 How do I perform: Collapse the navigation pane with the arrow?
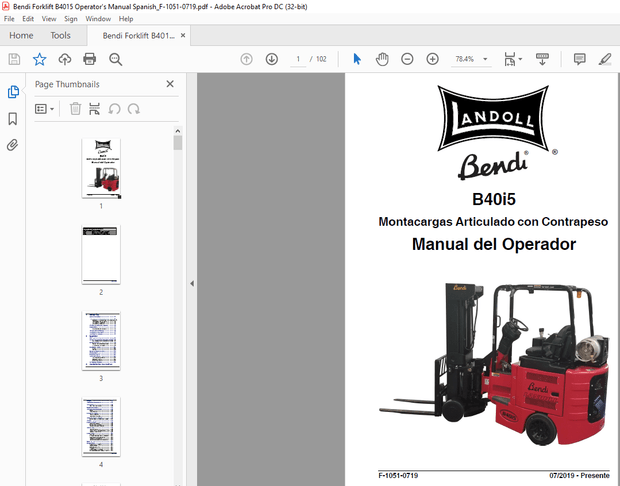tap(192, 283)
